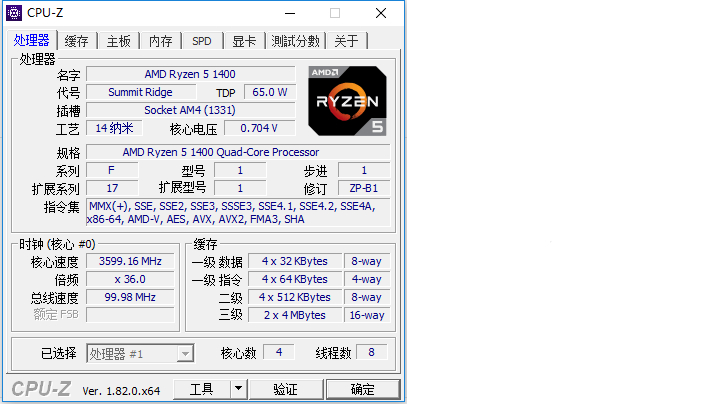Click the core voltage value 0.704 V
718x404 pixels.
point(259,128)
